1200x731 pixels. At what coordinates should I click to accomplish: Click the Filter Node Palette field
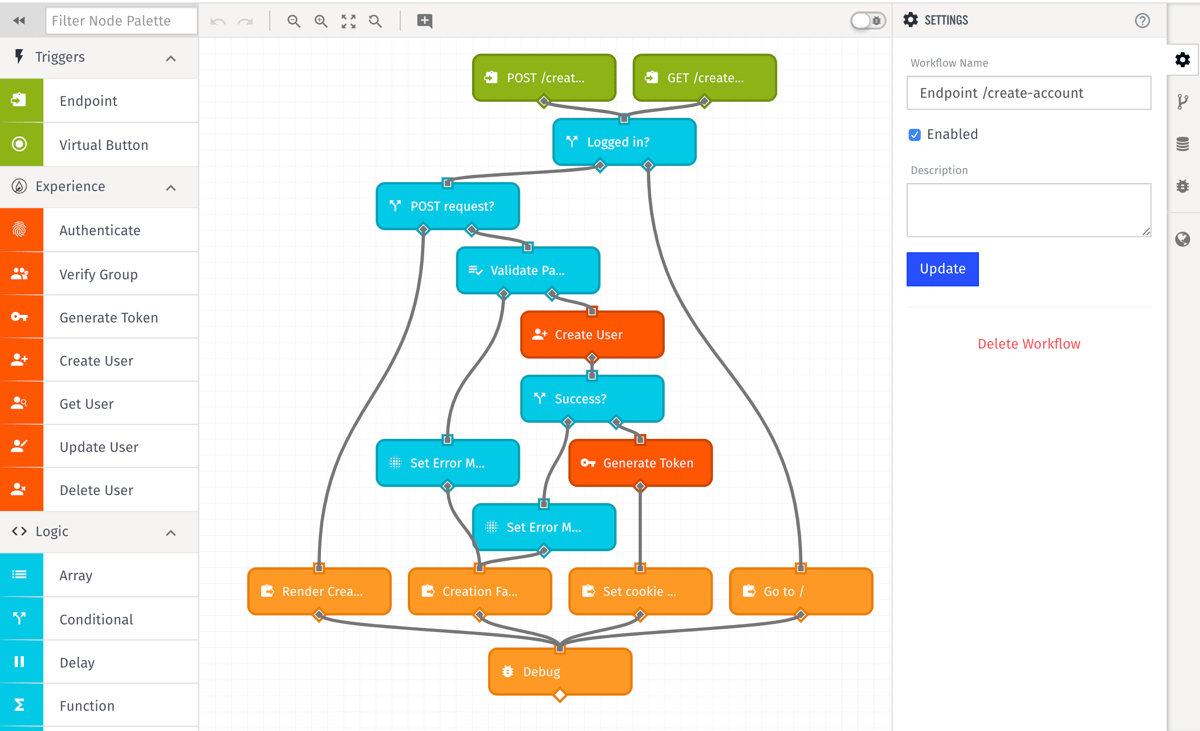pos(122,20)
